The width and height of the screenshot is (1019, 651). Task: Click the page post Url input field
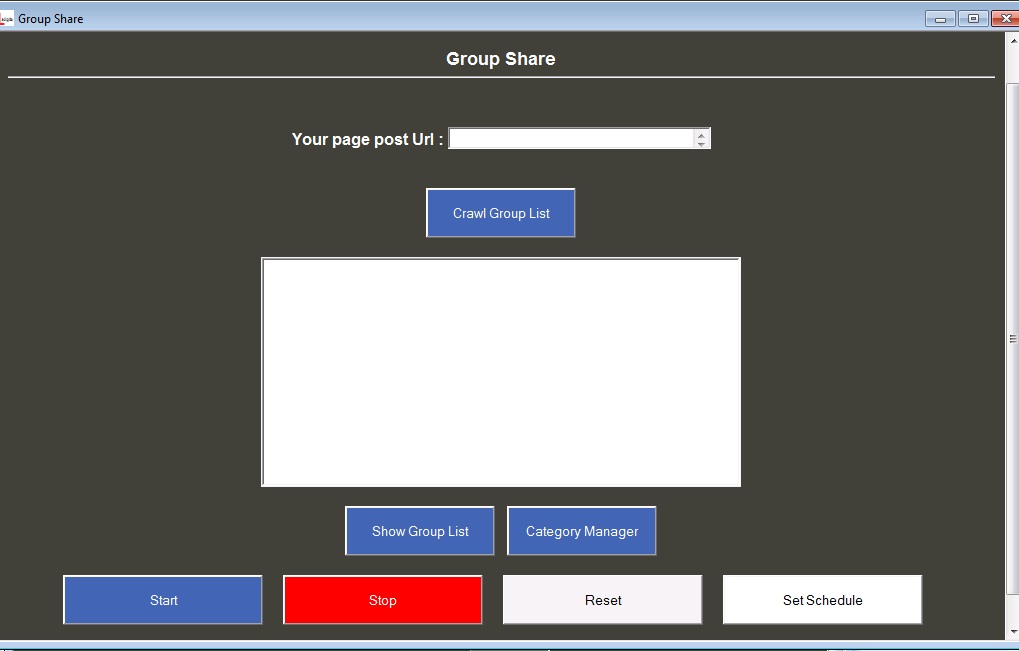(571, 139)
